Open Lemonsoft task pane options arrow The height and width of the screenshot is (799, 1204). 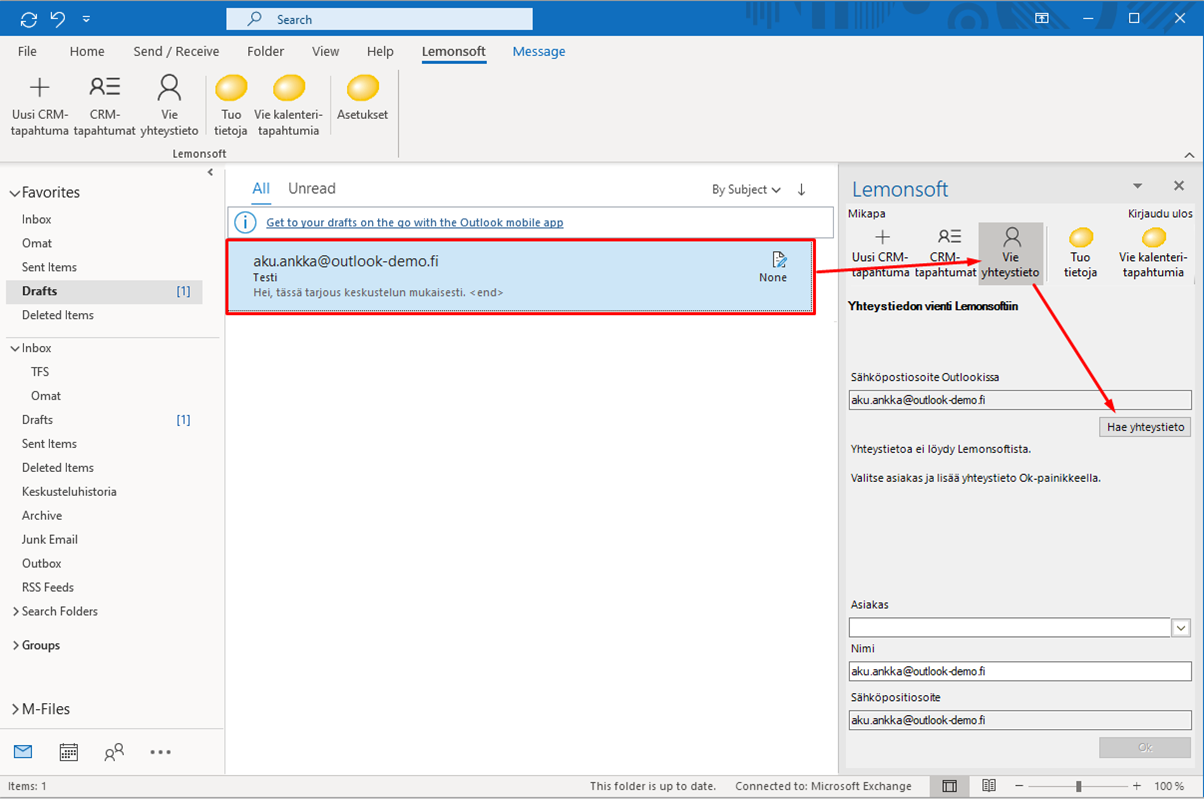pos(1137,186)
